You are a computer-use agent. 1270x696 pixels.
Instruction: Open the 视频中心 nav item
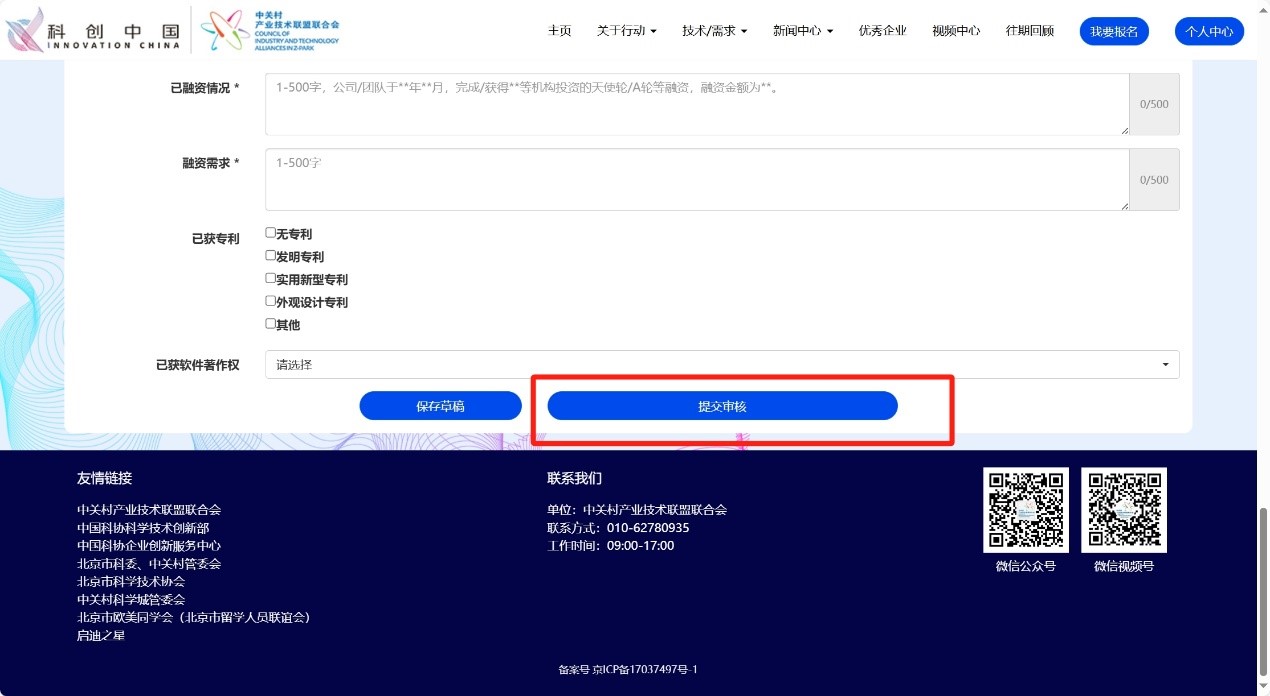[x=955, y=31]
